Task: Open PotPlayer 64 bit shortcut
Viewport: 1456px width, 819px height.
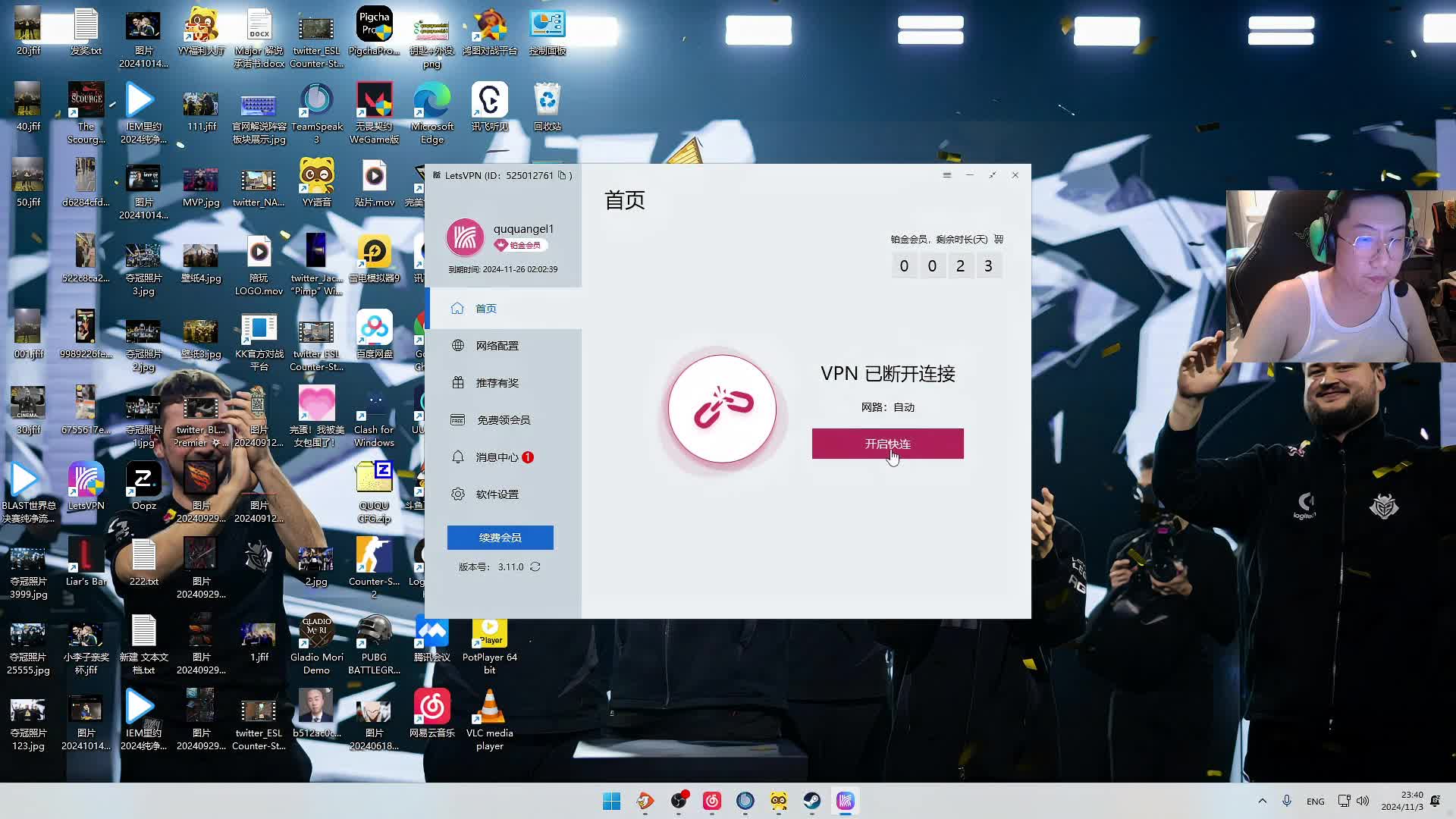Action: [x=489, y=646]
